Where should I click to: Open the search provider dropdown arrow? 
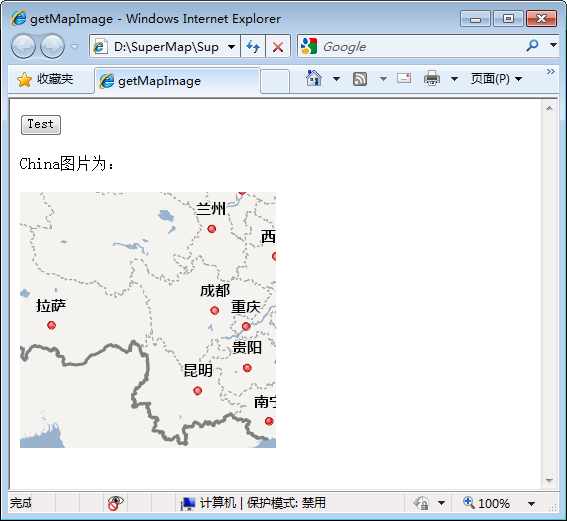click(553, 46)
